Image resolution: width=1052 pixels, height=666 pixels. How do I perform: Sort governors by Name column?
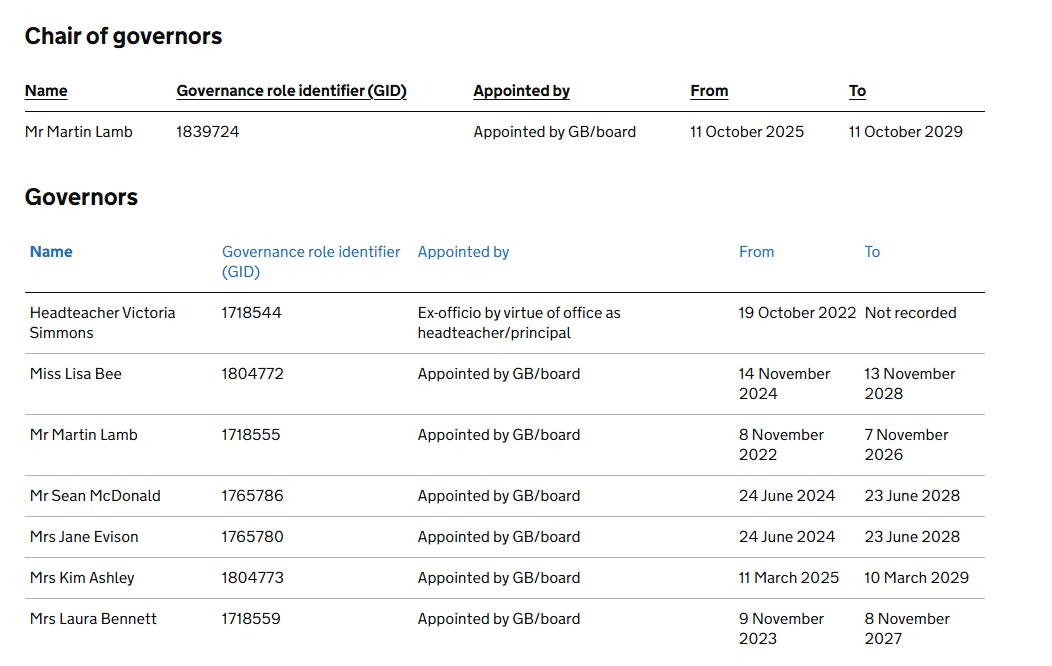[x=51, y=252]
